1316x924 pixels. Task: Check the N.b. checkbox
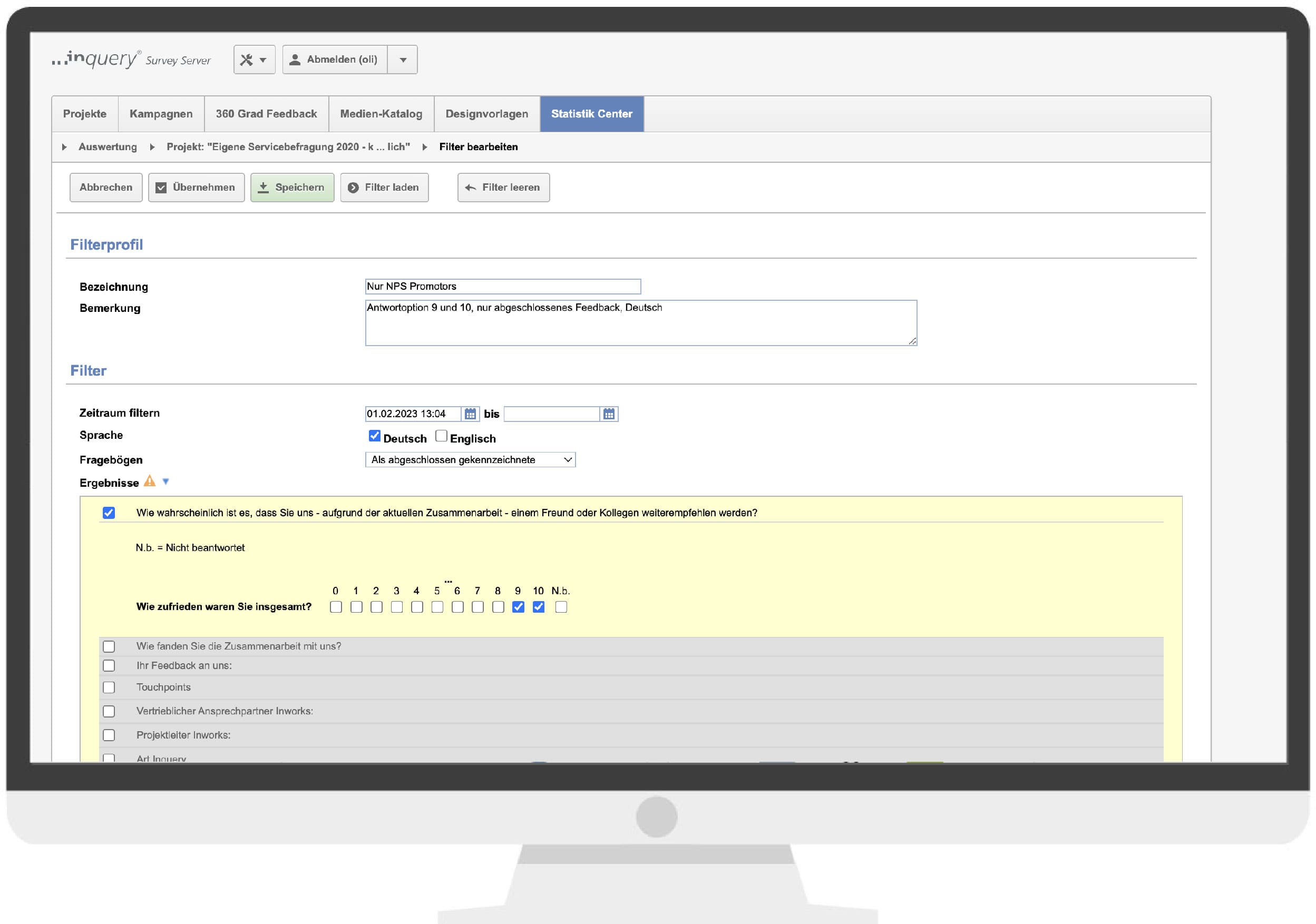(561, 607)
